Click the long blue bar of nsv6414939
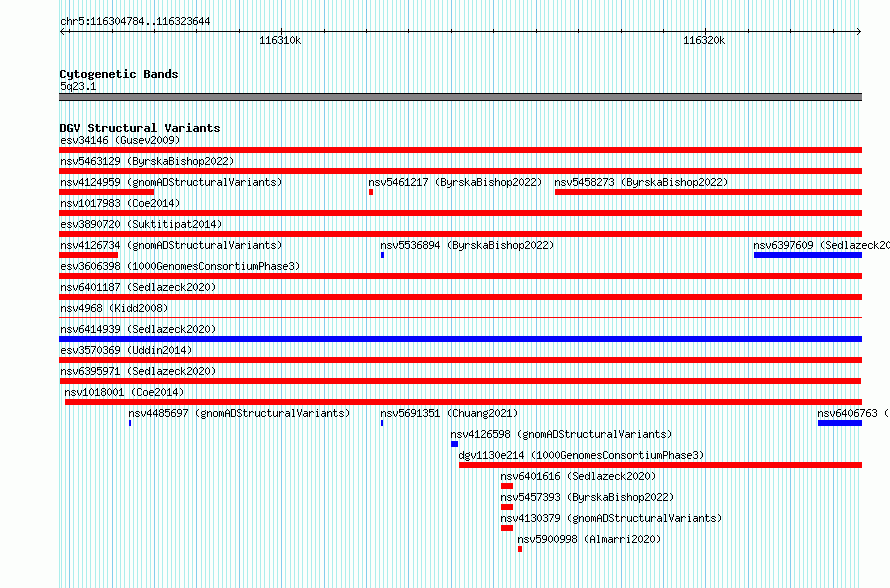Viewport: 890px width, 588px height. click(x=460, y=339)
